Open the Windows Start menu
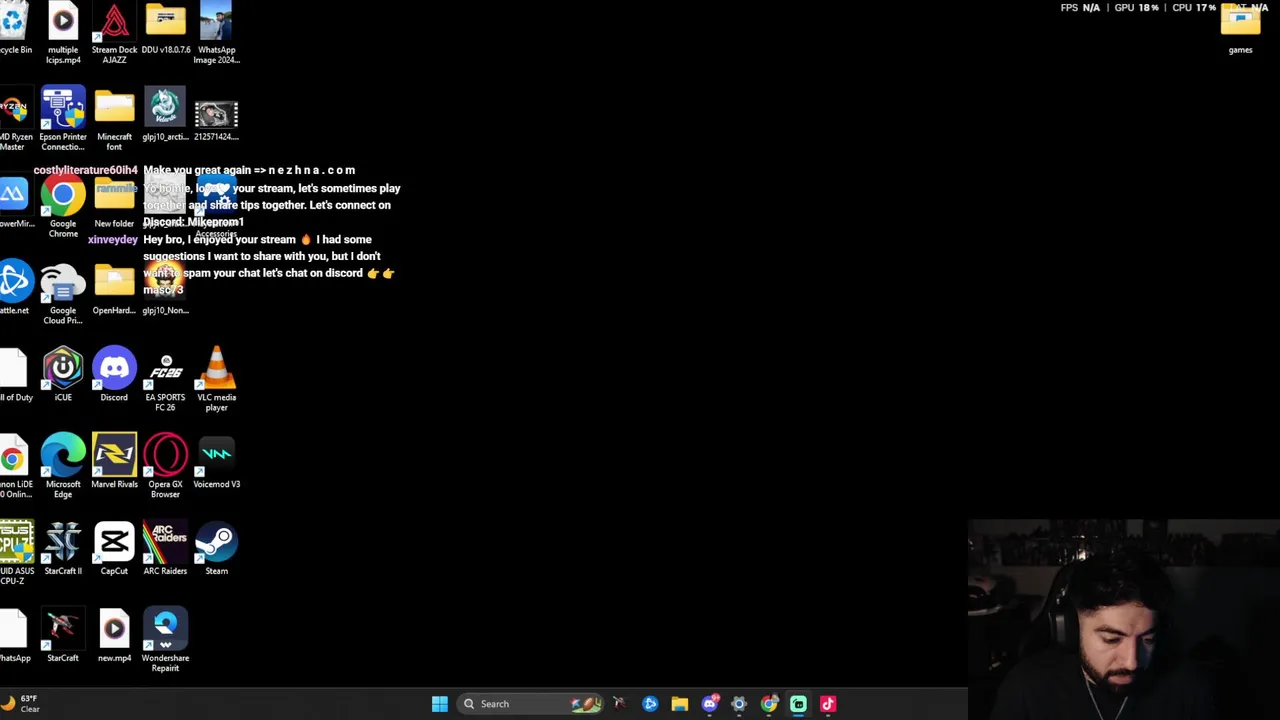1280x720 pixels. click(439, 704)
